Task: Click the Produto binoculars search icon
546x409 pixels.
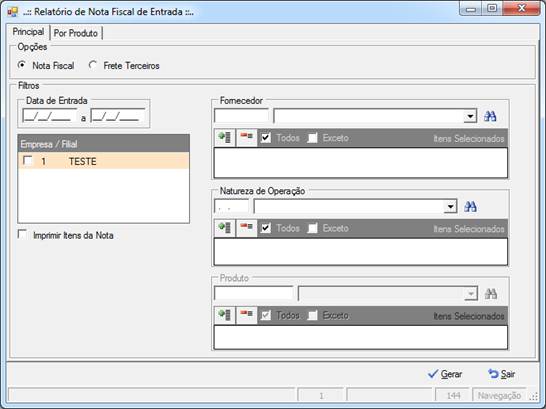Action: point(491,294)
